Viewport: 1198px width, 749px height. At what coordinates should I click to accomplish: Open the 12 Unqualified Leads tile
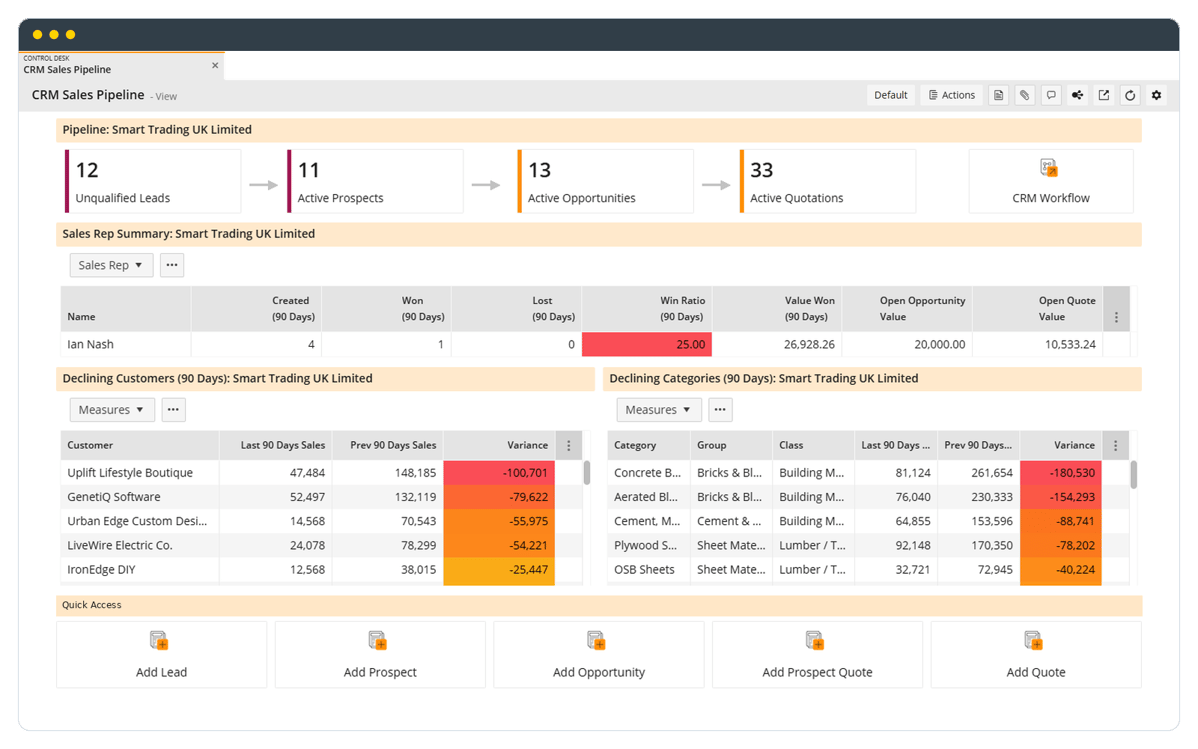point(153,181)
